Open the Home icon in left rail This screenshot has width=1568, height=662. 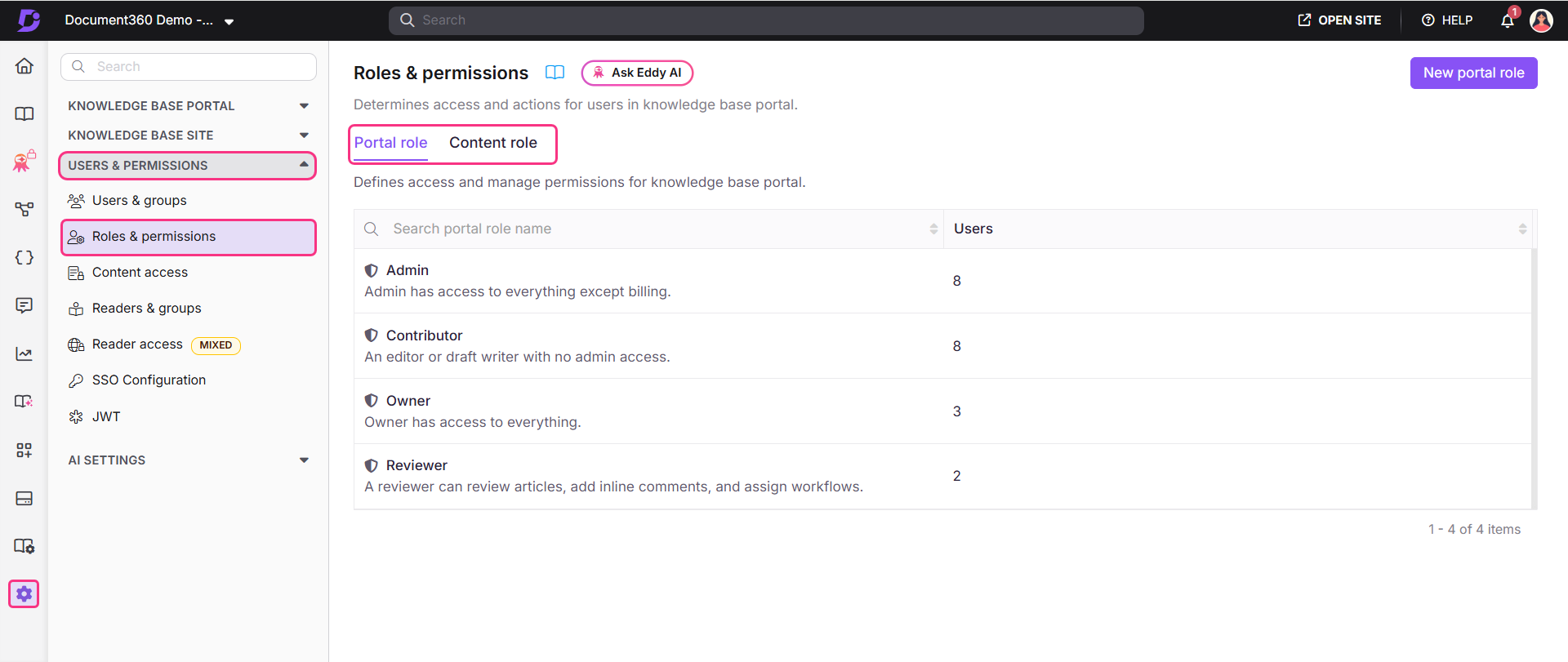tap(24, 66)
